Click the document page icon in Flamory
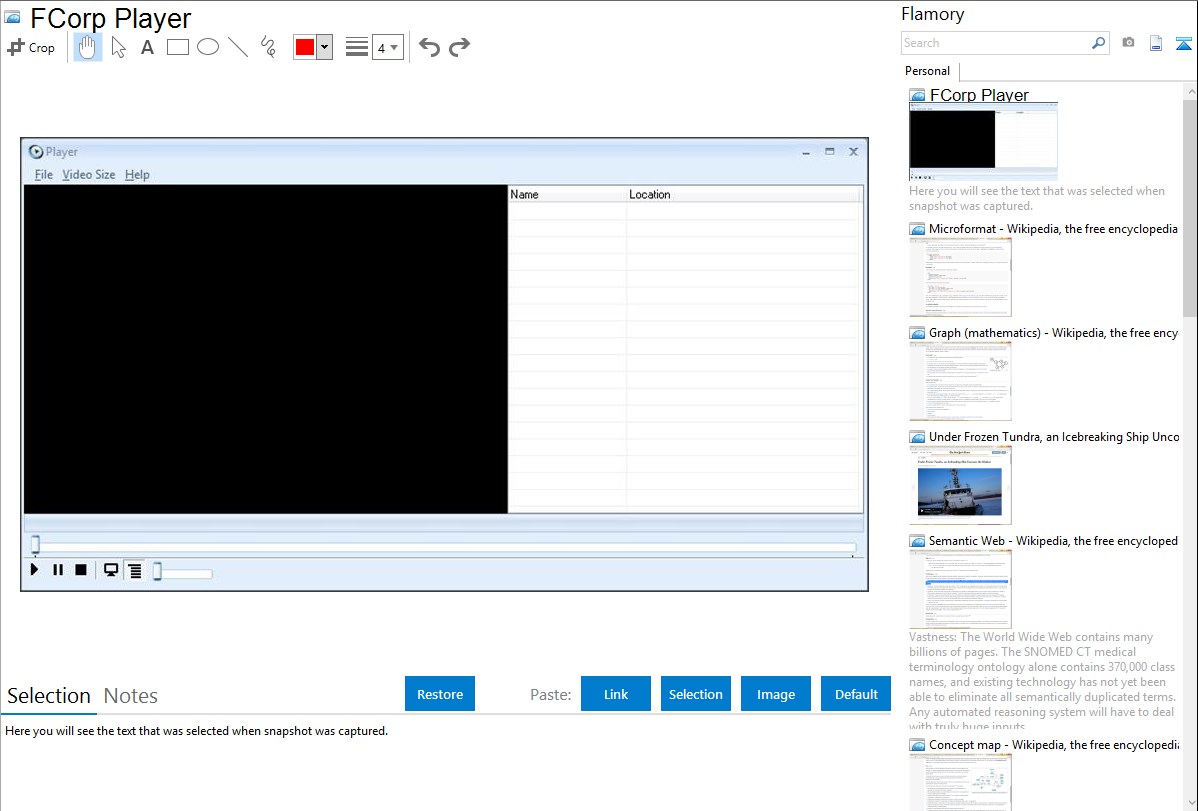Viewport: 1198px width, 811px height. [1156, 43]
